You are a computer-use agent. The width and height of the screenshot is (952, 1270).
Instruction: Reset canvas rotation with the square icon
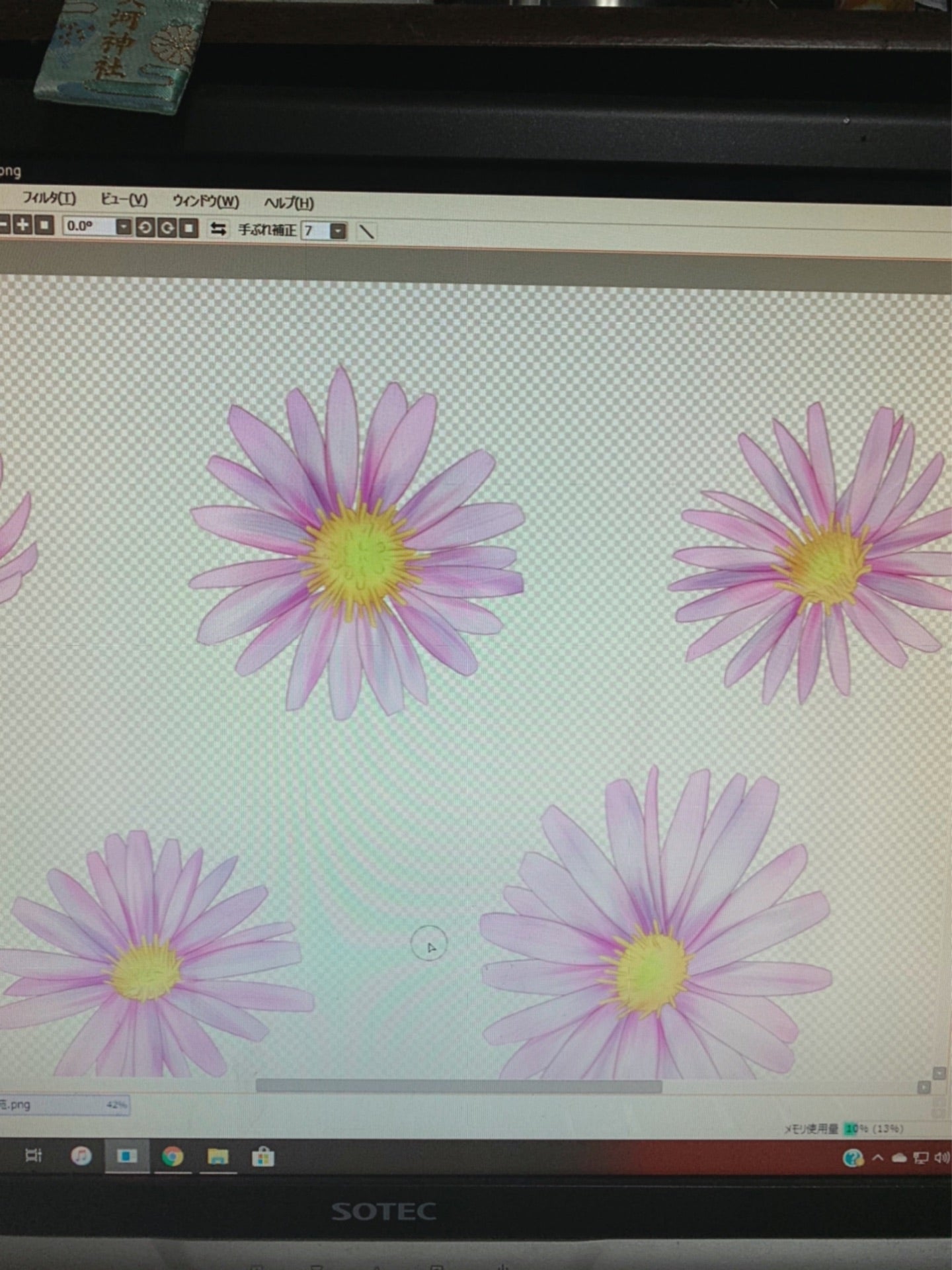189,229
